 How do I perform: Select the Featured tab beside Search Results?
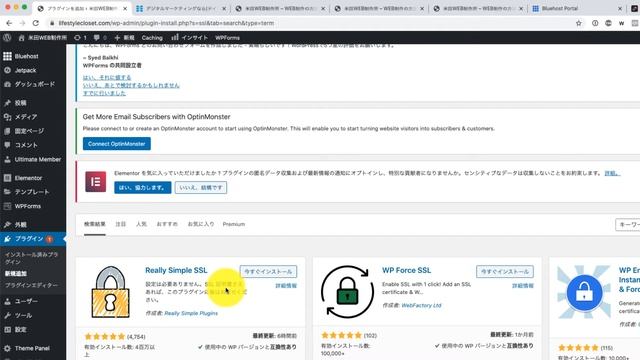(x=120, y=224)
